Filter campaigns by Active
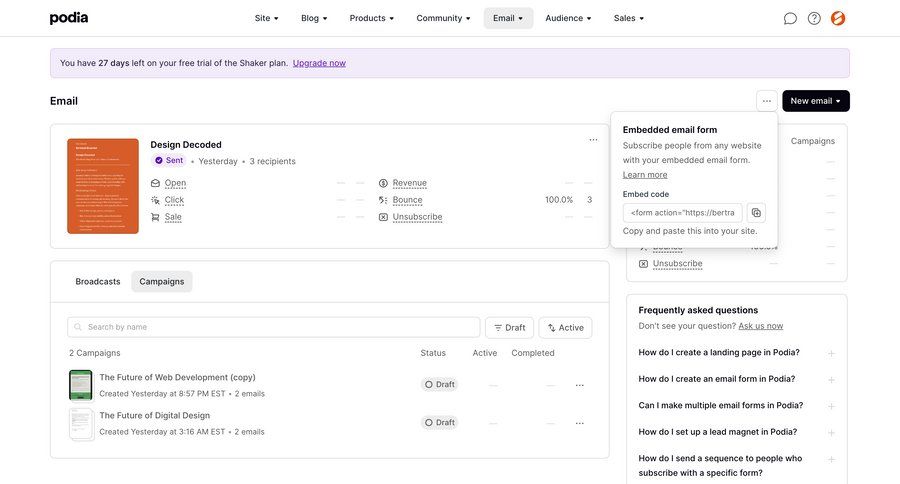This screenshot has width=900, height=484. point(565,328)
